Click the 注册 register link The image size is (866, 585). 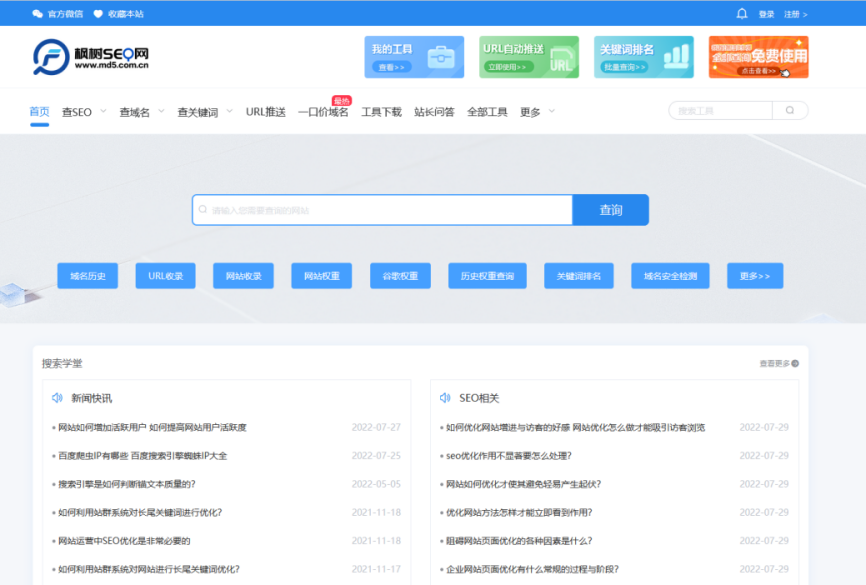[796, 14]
